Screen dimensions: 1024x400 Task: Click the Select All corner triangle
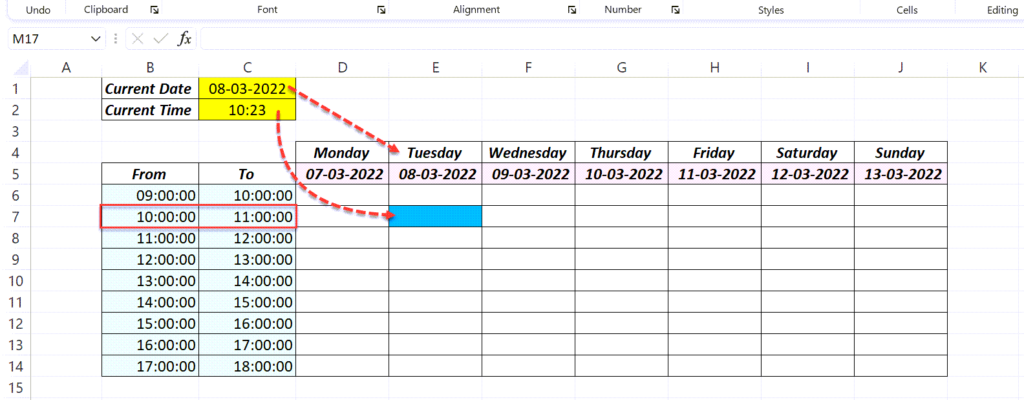coord(22,67)
